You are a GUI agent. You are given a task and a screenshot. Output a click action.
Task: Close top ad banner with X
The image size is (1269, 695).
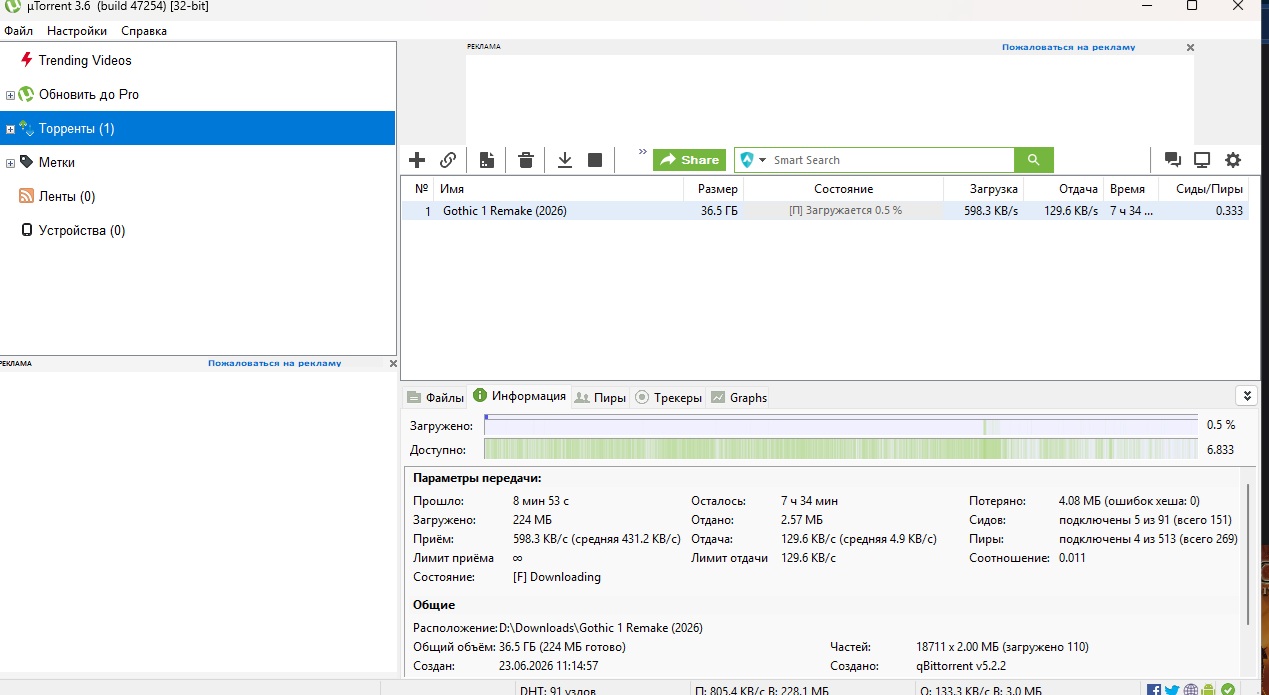[x=1190, y=47]
